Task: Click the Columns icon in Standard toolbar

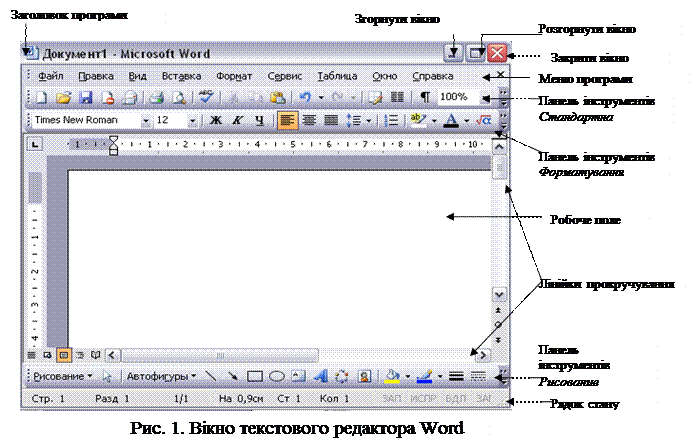Action: coord(397,97)
